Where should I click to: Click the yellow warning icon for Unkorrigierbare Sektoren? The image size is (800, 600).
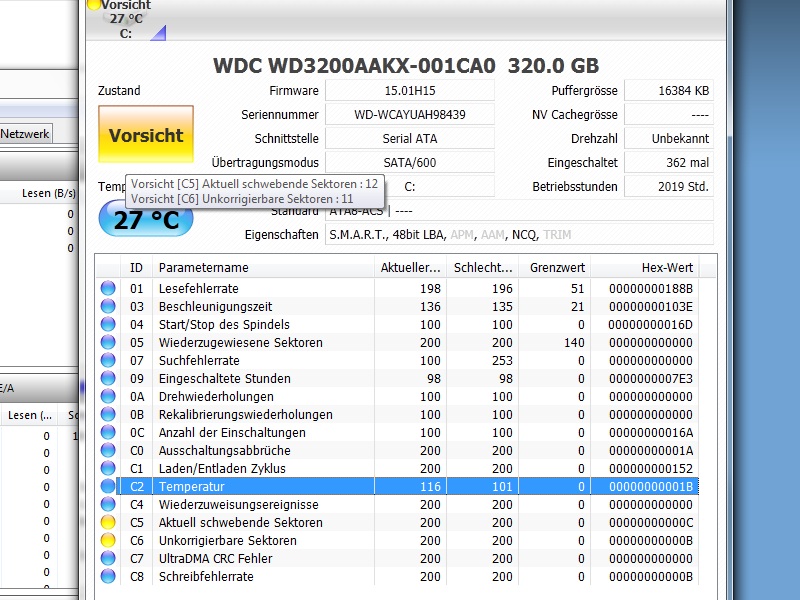coord(108,540)
